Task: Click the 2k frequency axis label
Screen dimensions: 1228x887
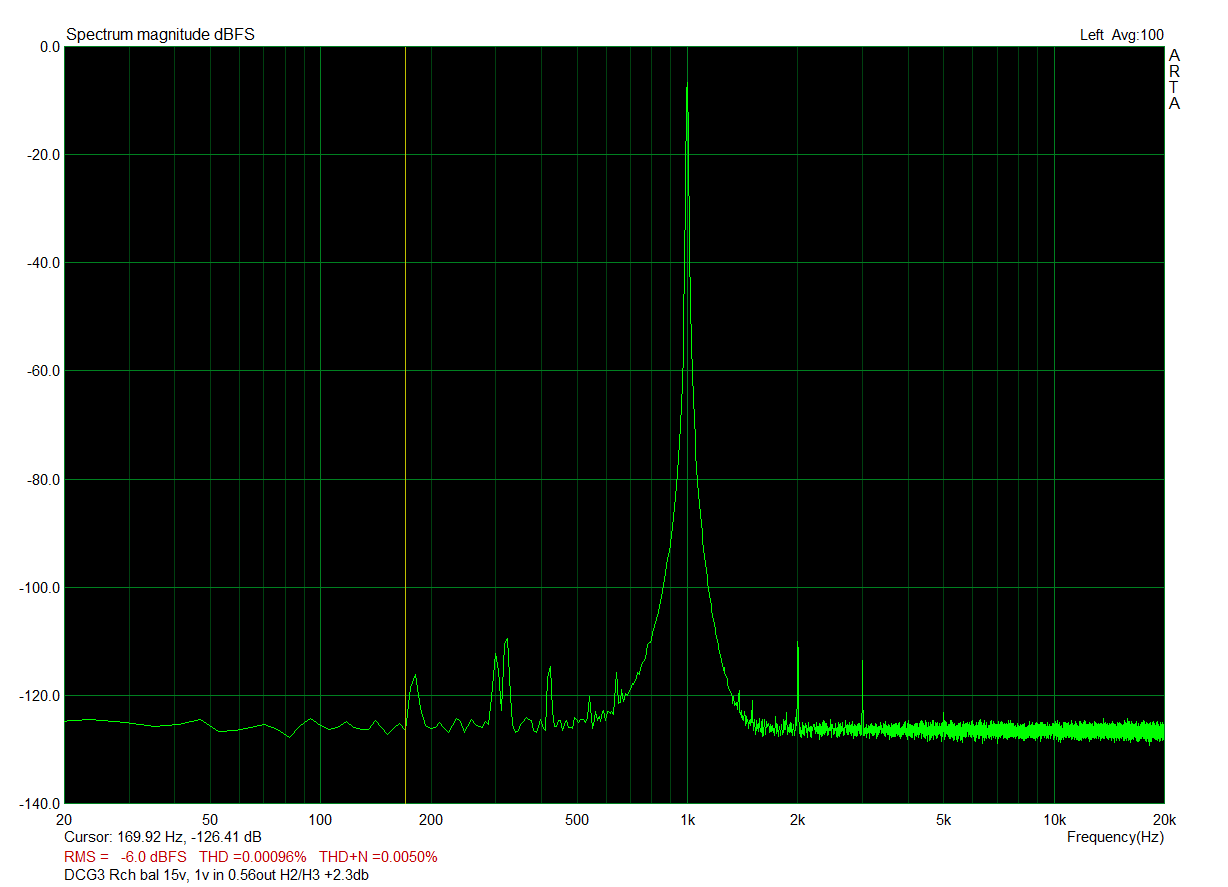Action: pos(797,820)
